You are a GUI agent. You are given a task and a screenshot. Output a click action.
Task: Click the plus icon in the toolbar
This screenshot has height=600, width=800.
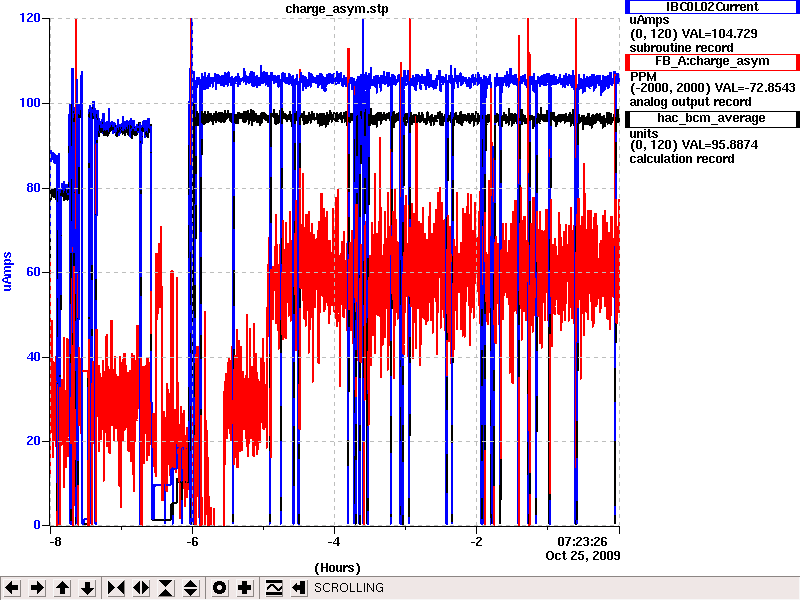click(x=244, y=588)
